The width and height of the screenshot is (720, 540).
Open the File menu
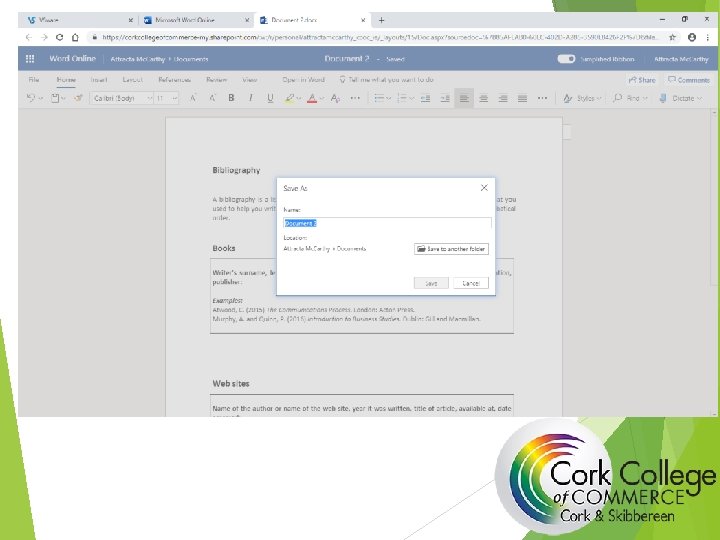coord(34,79)
